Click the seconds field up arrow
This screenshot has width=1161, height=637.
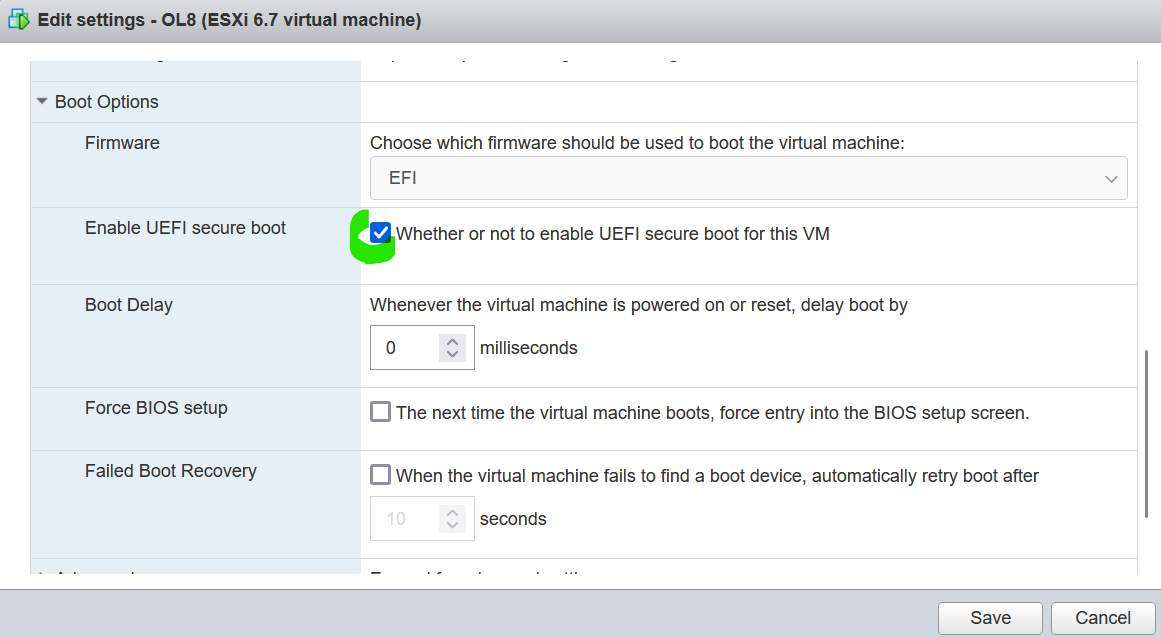tap(452, 512)
